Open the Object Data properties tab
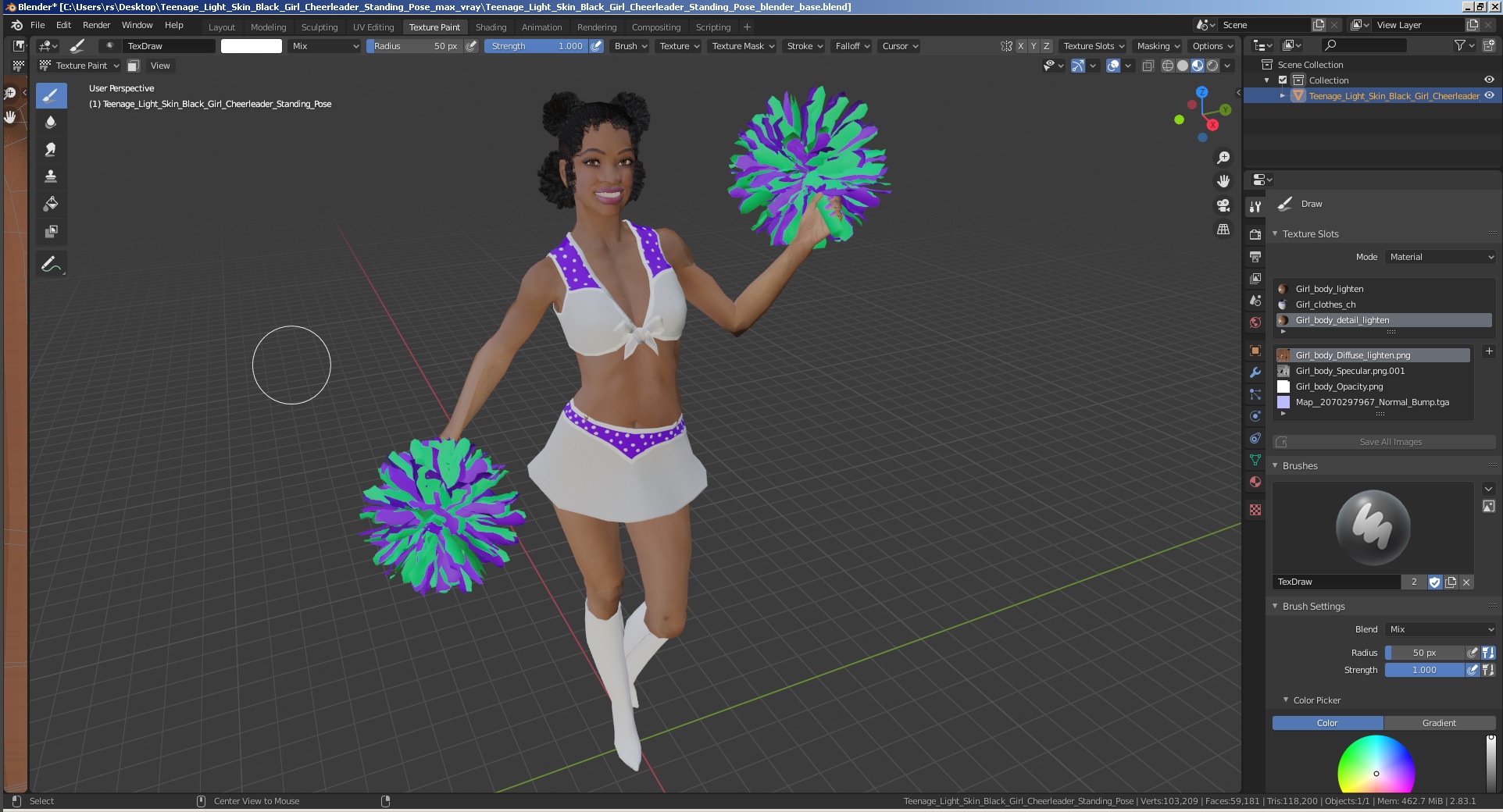 coord(1255,460)
